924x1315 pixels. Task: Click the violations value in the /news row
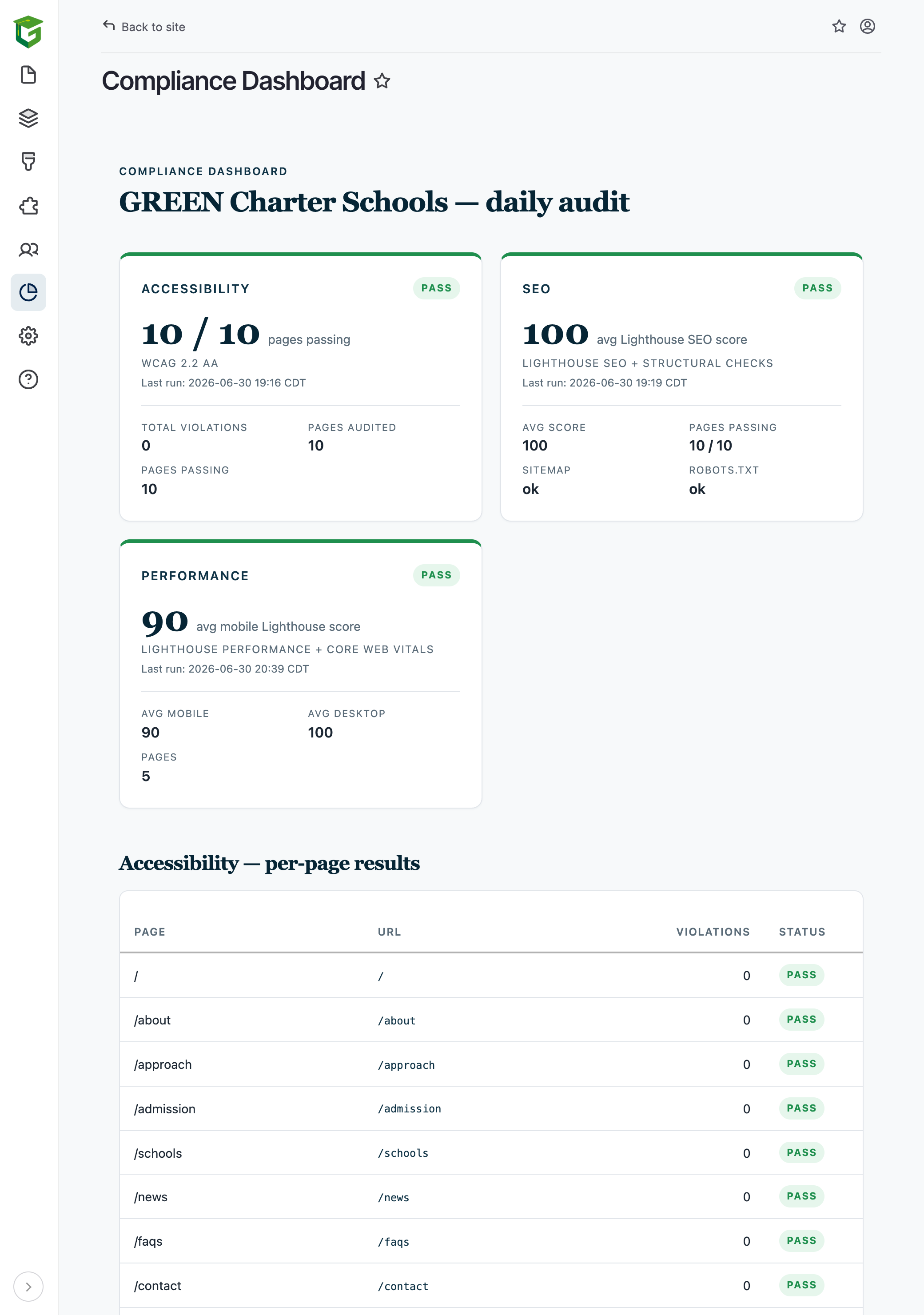(x=746, y=1197)
